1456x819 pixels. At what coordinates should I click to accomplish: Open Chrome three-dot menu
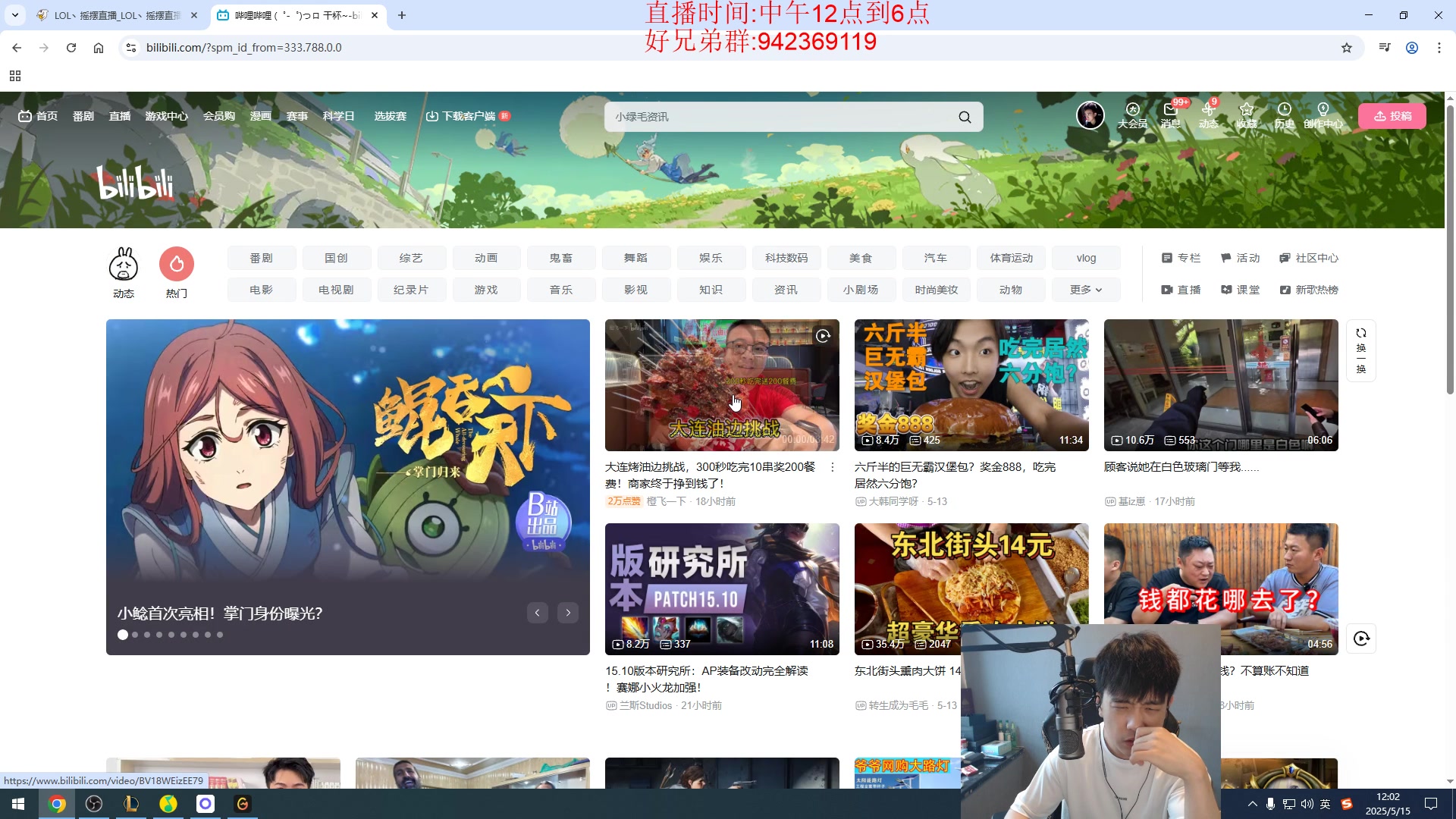1439,48
